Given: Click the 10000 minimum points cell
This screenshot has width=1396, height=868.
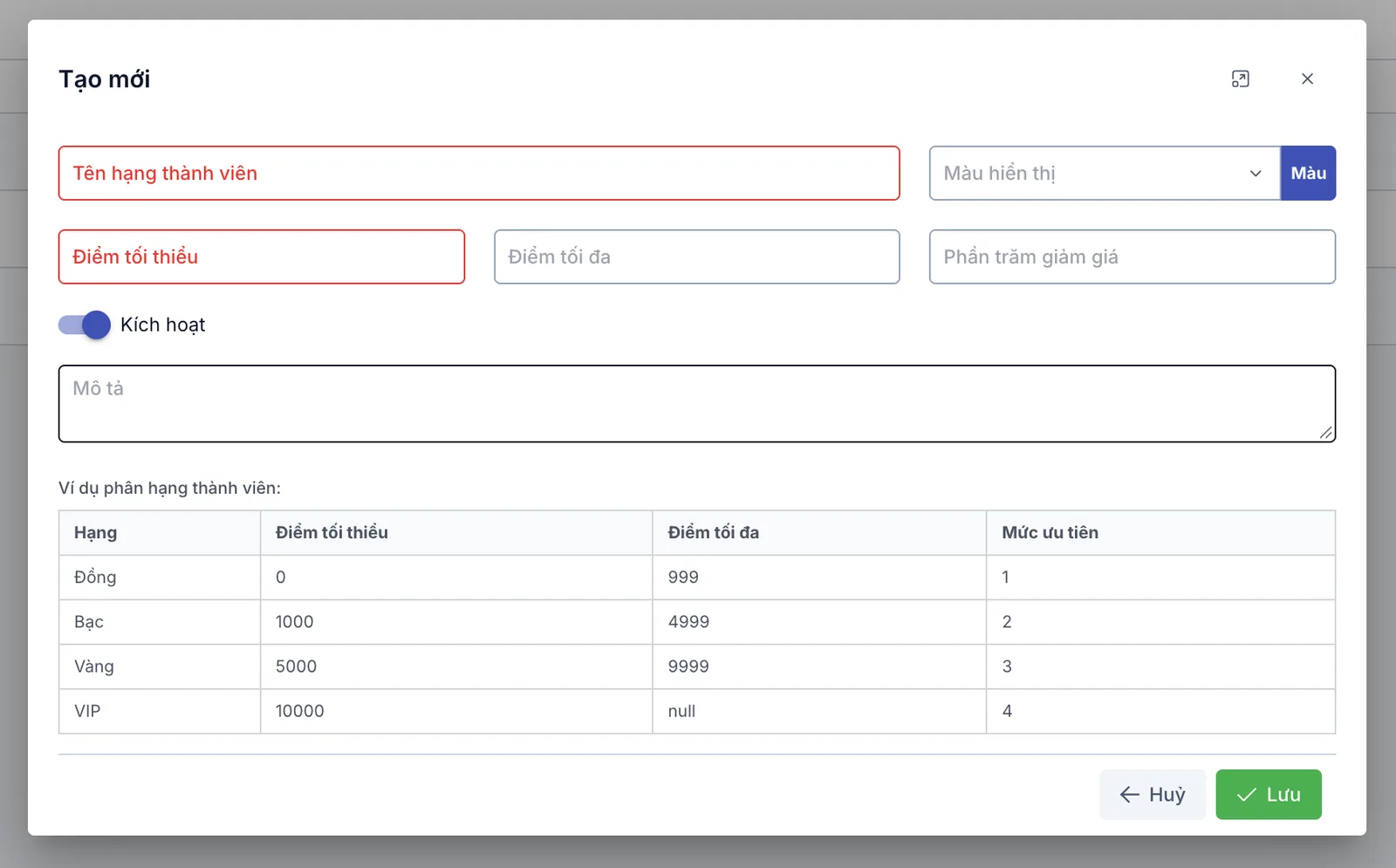Looking at the screenshot, I should [x=456, y=711].
